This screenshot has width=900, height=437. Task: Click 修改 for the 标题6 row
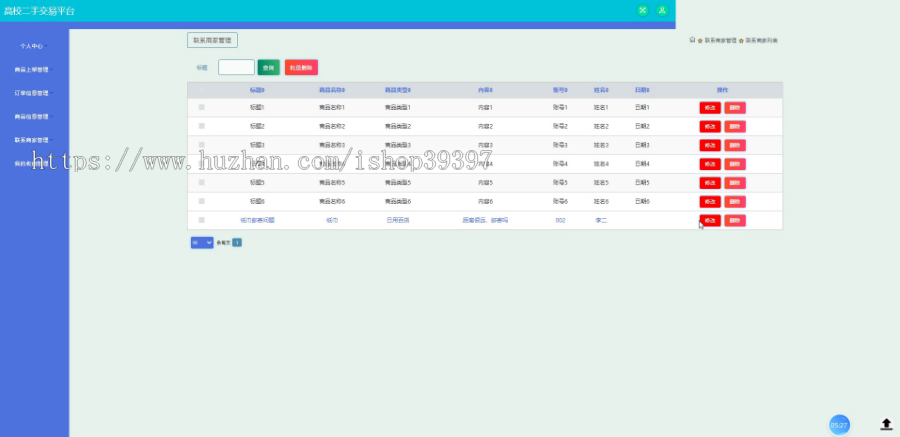tap(710, 202)
